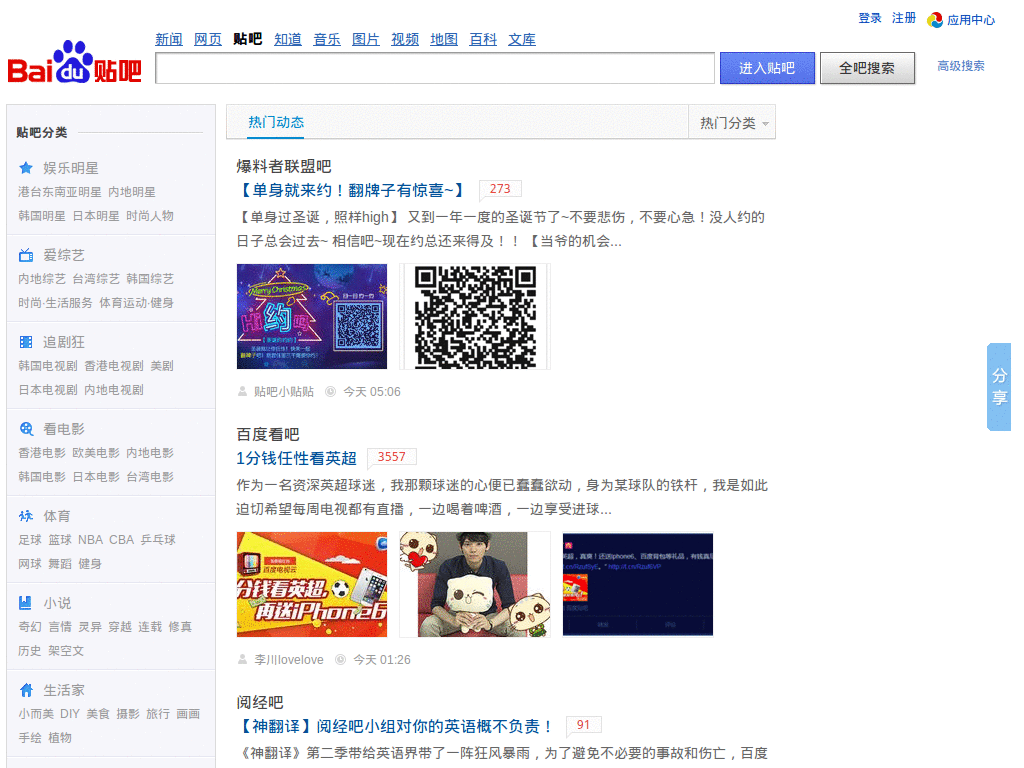Screen dimensions: 1024x768
Task: Open the 乒乓球 category
Action: pos(158,540)
